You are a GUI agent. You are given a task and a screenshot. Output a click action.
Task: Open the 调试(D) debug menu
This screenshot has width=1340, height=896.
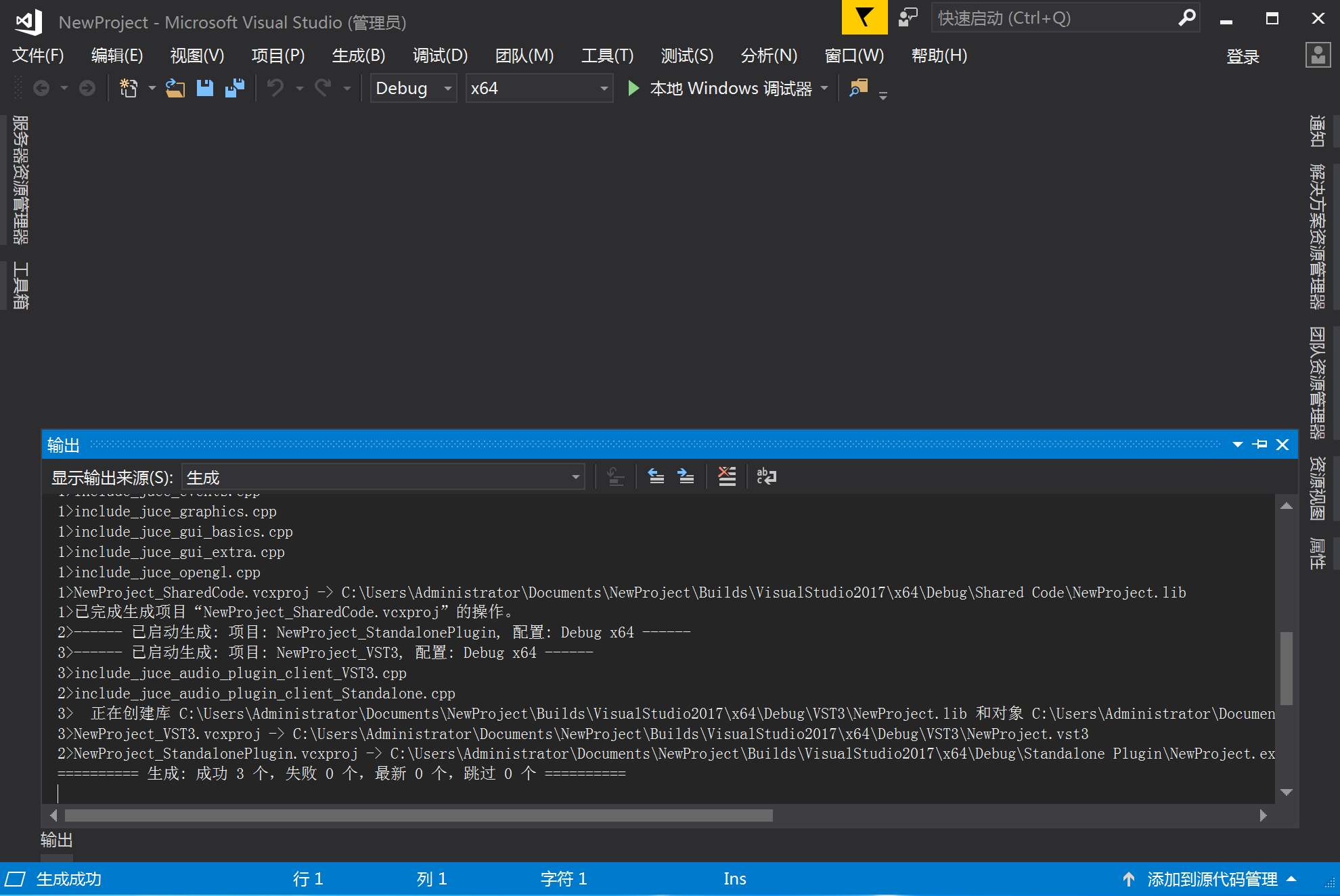tap(440, 55)
